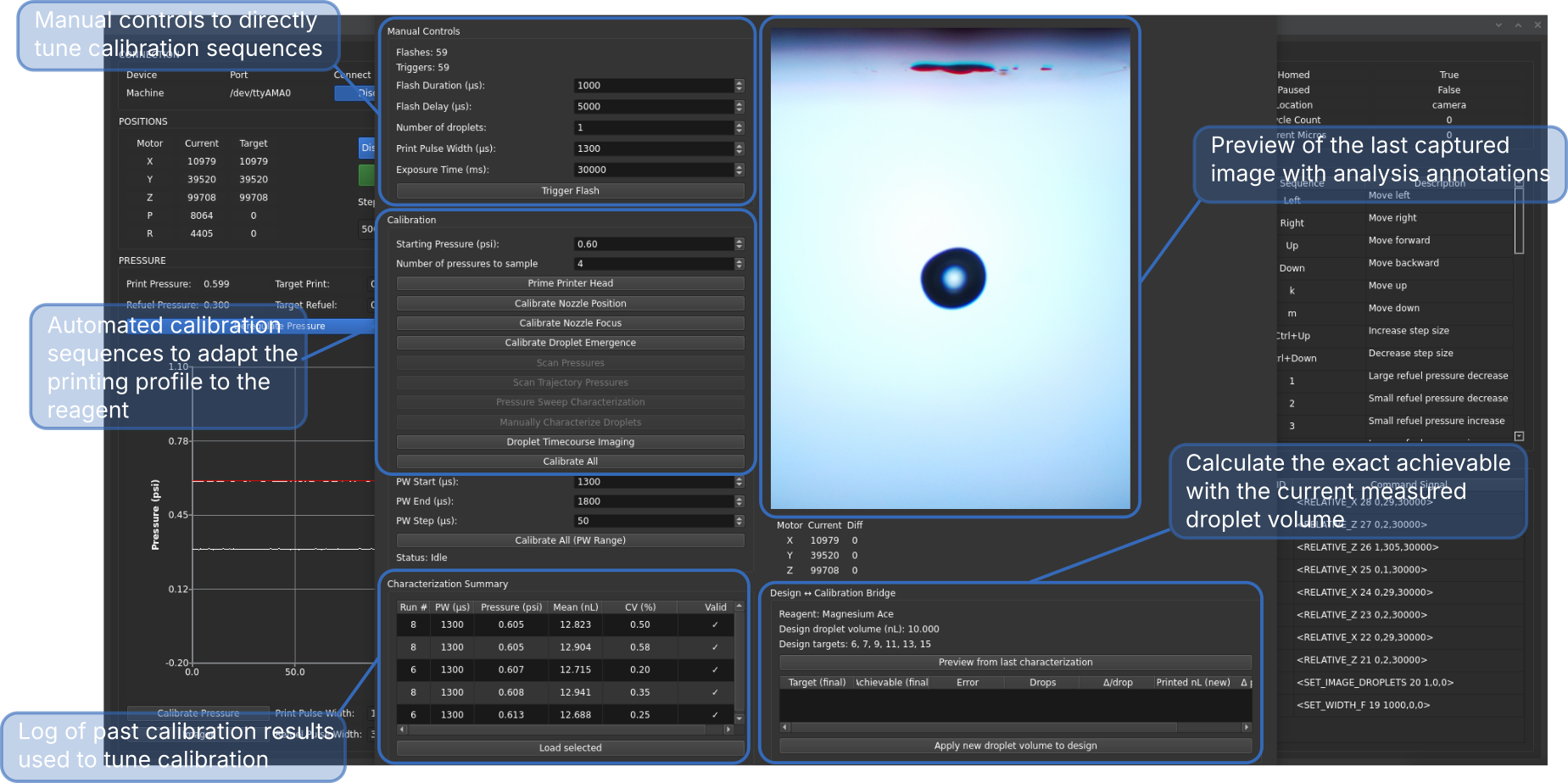Apply new droplet volume to design
Image resolution: width=1568 pixels, height=783 pixels.
(1014, 745)
